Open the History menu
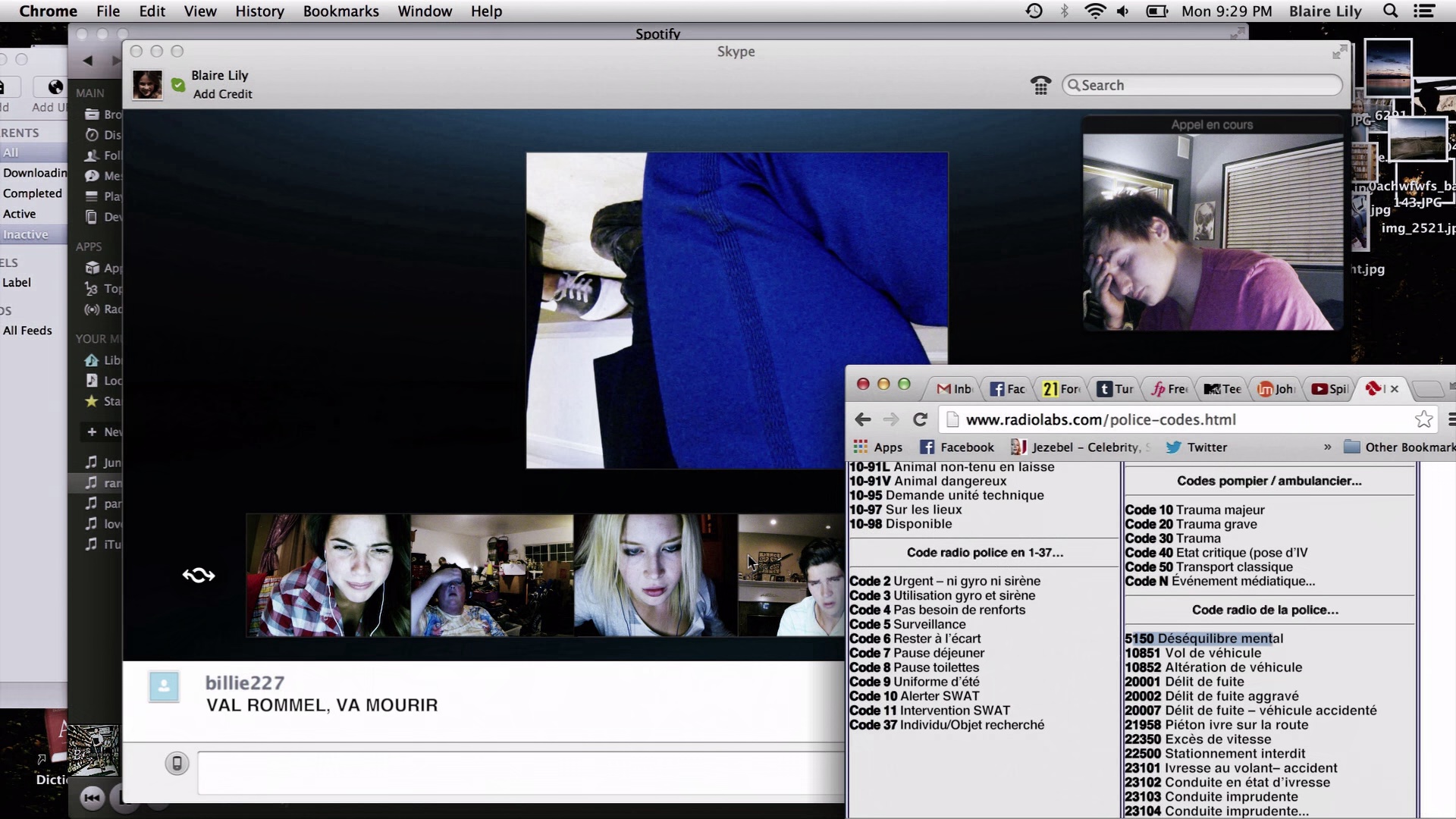The image size is (1456, 819). click(x=259, y=11)
